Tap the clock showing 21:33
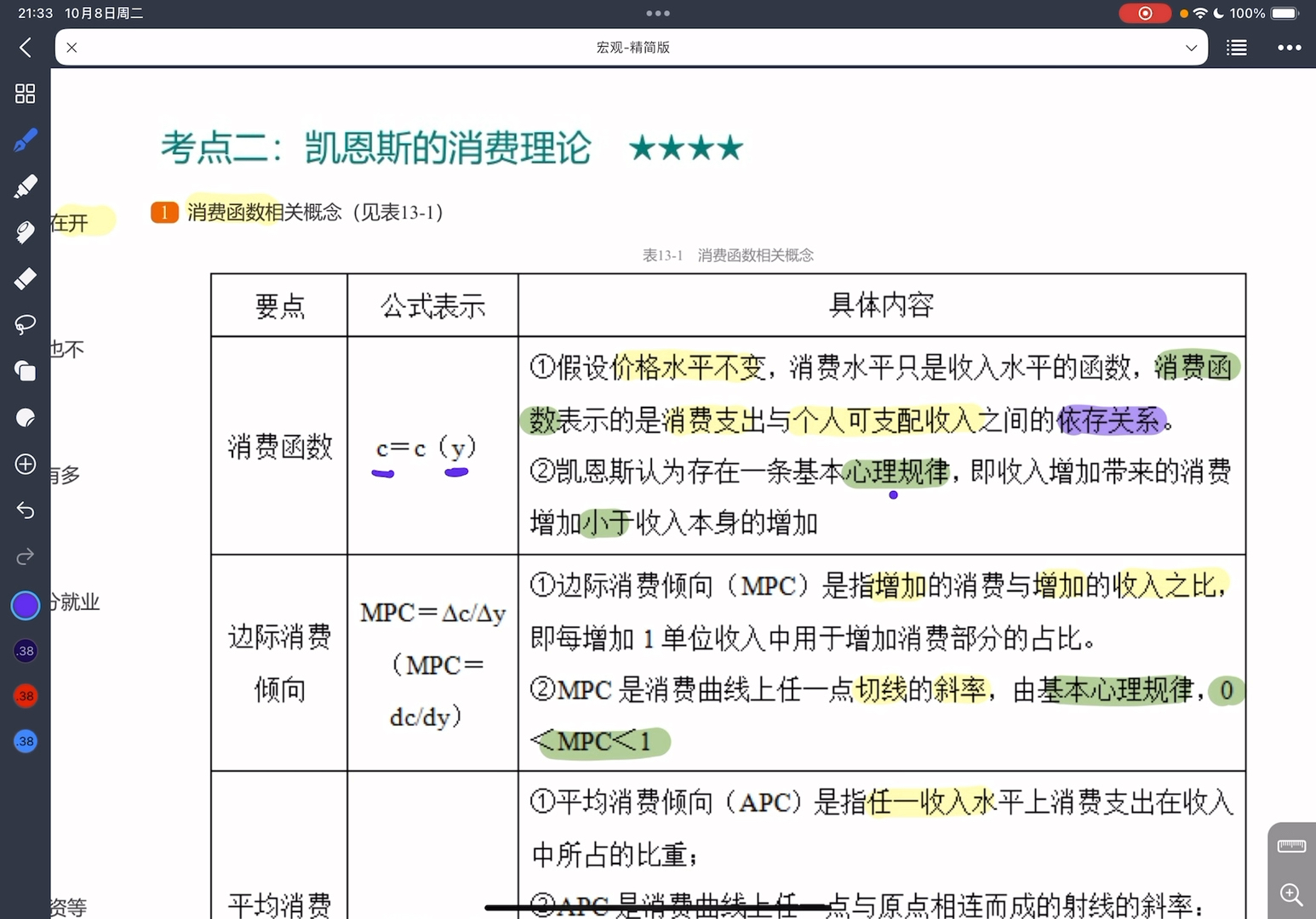 (36, 13)
